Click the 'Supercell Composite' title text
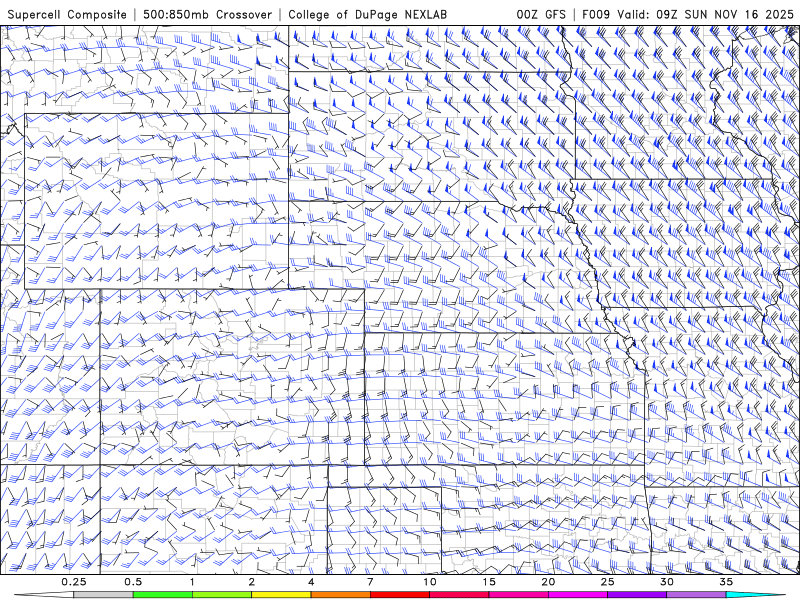This screenshot has height=600, width=800. tap(67, 14)
